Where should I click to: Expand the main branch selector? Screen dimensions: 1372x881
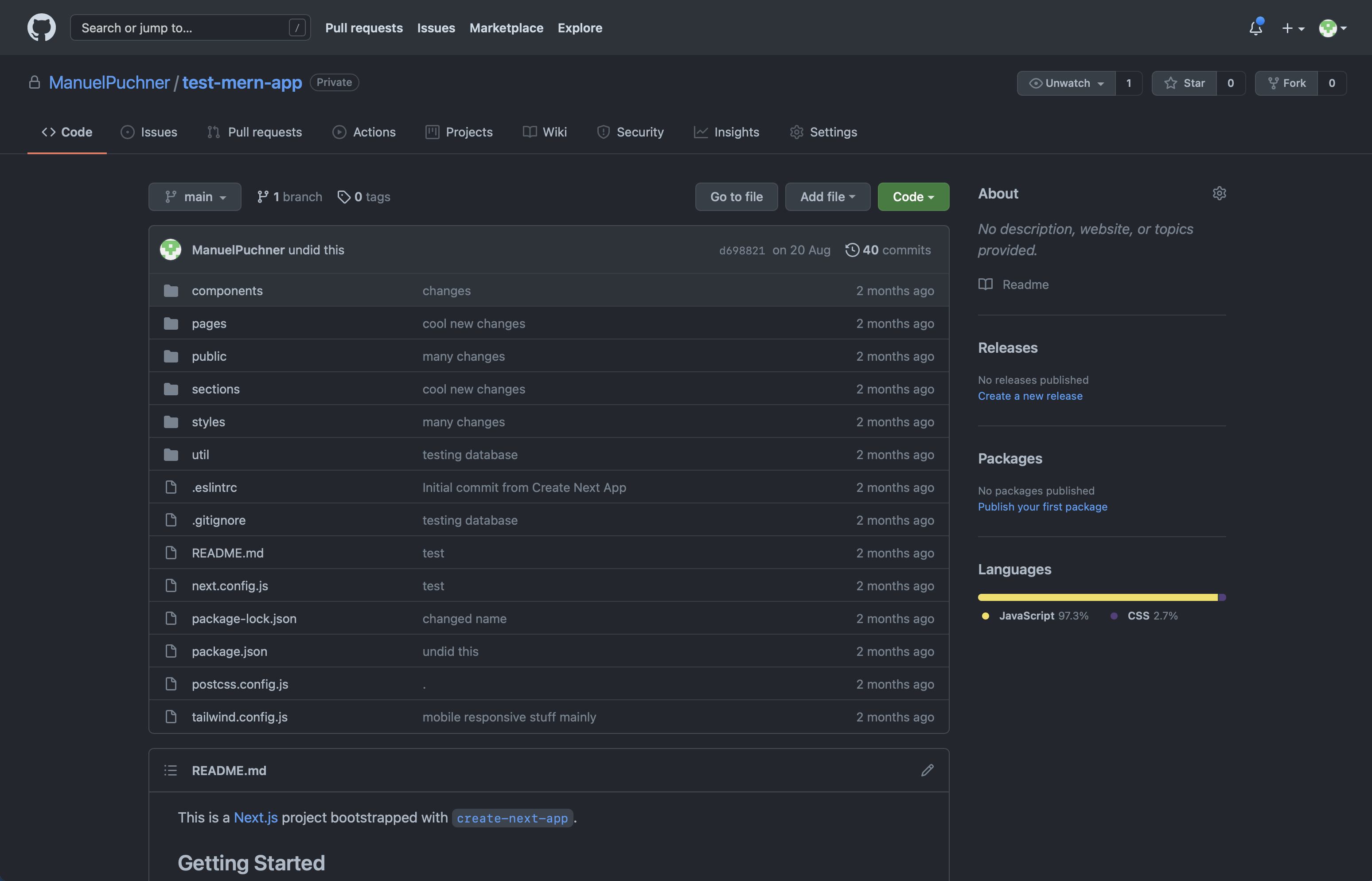click(x=195, y=197)
